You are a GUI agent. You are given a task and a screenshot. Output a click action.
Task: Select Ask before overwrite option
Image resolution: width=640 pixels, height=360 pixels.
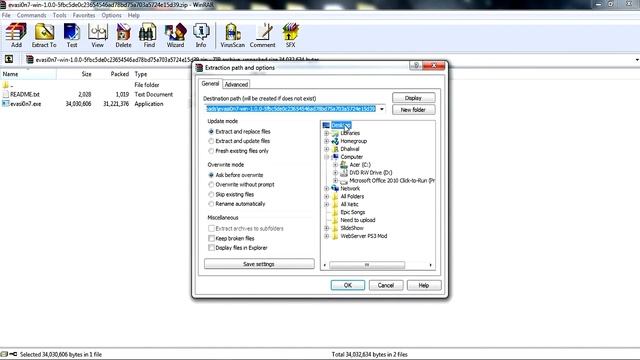pos(211,175)
